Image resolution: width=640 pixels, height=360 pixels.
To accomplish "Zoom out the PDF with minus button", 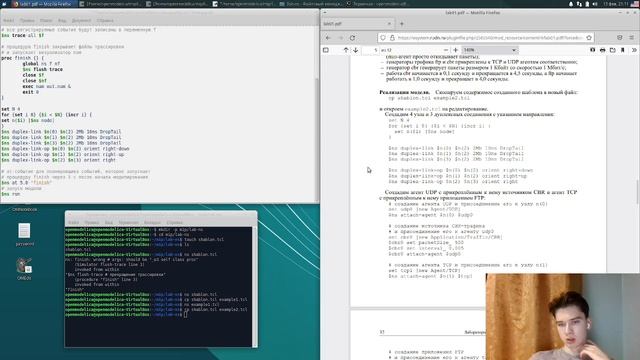I will [446, 50].
